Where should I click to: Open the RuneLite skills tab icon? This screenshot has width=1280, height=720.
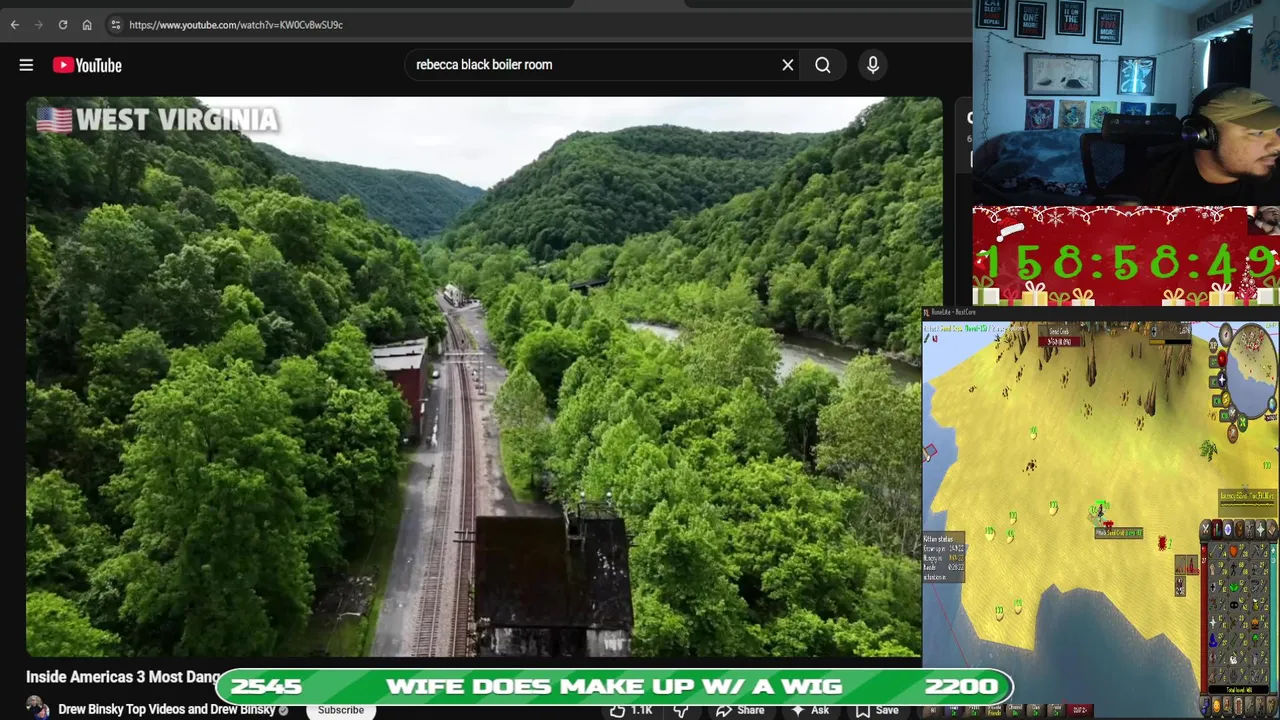pyautogui.click(x=1217, y=529)
